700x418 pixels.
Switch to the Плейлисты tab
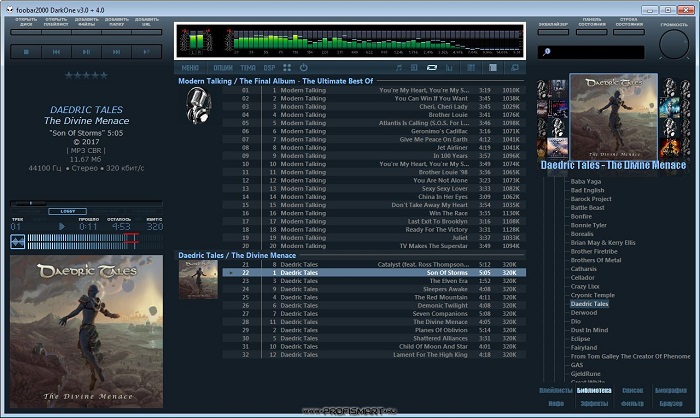click(x=556, y=390)
